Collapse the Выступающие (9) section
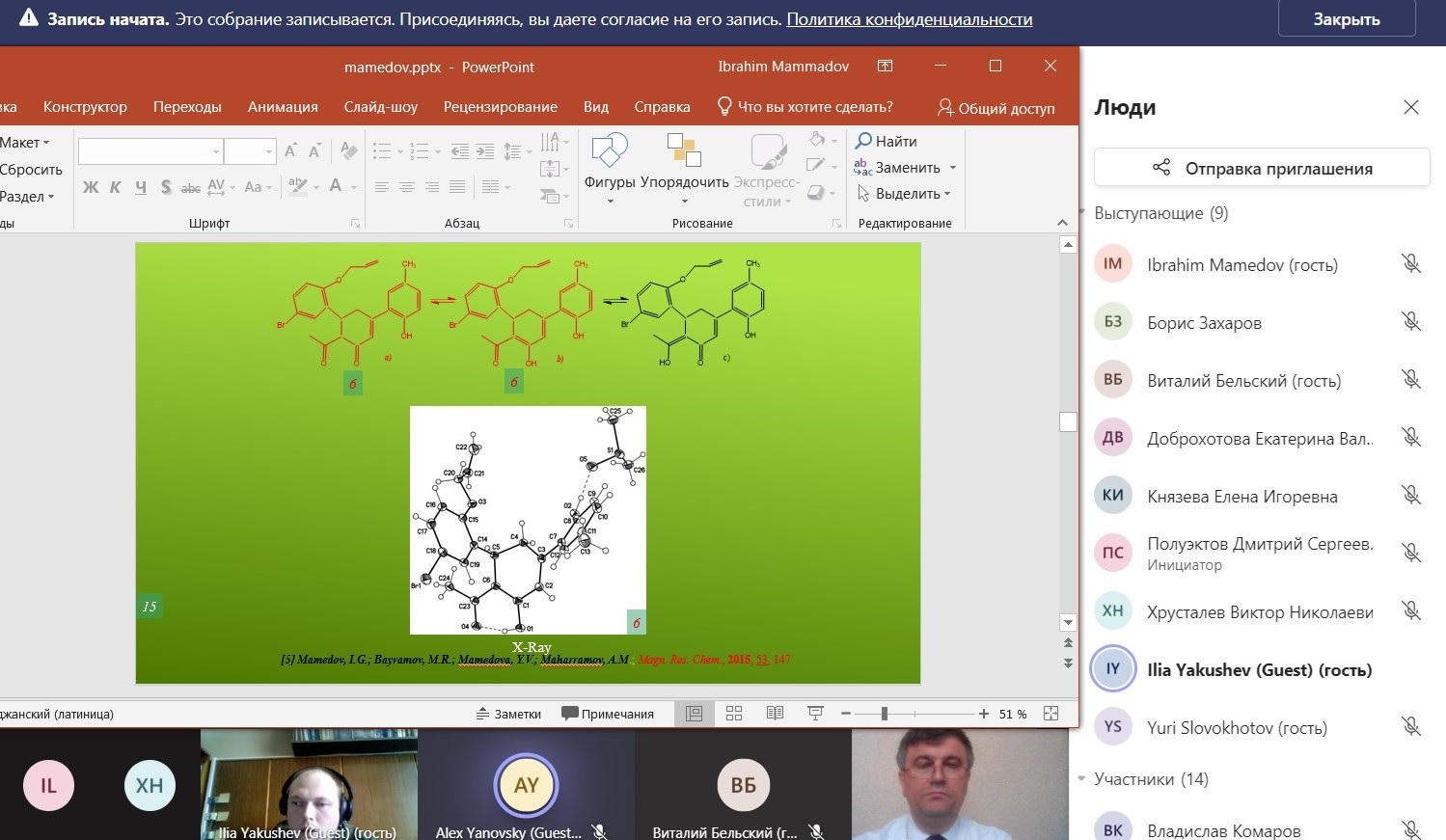Viewport: 1446px width, 840px height. (x=1082, y=213)
